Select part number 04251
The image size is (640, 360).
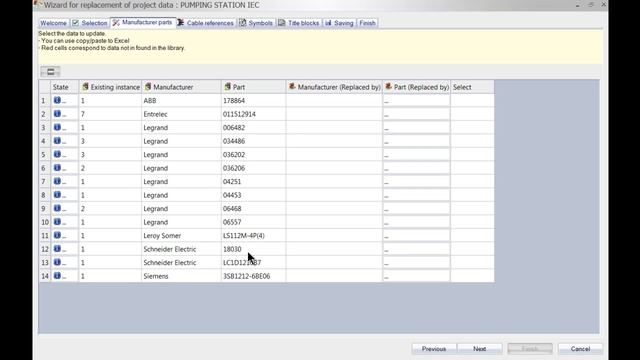(x=253, y=182)
